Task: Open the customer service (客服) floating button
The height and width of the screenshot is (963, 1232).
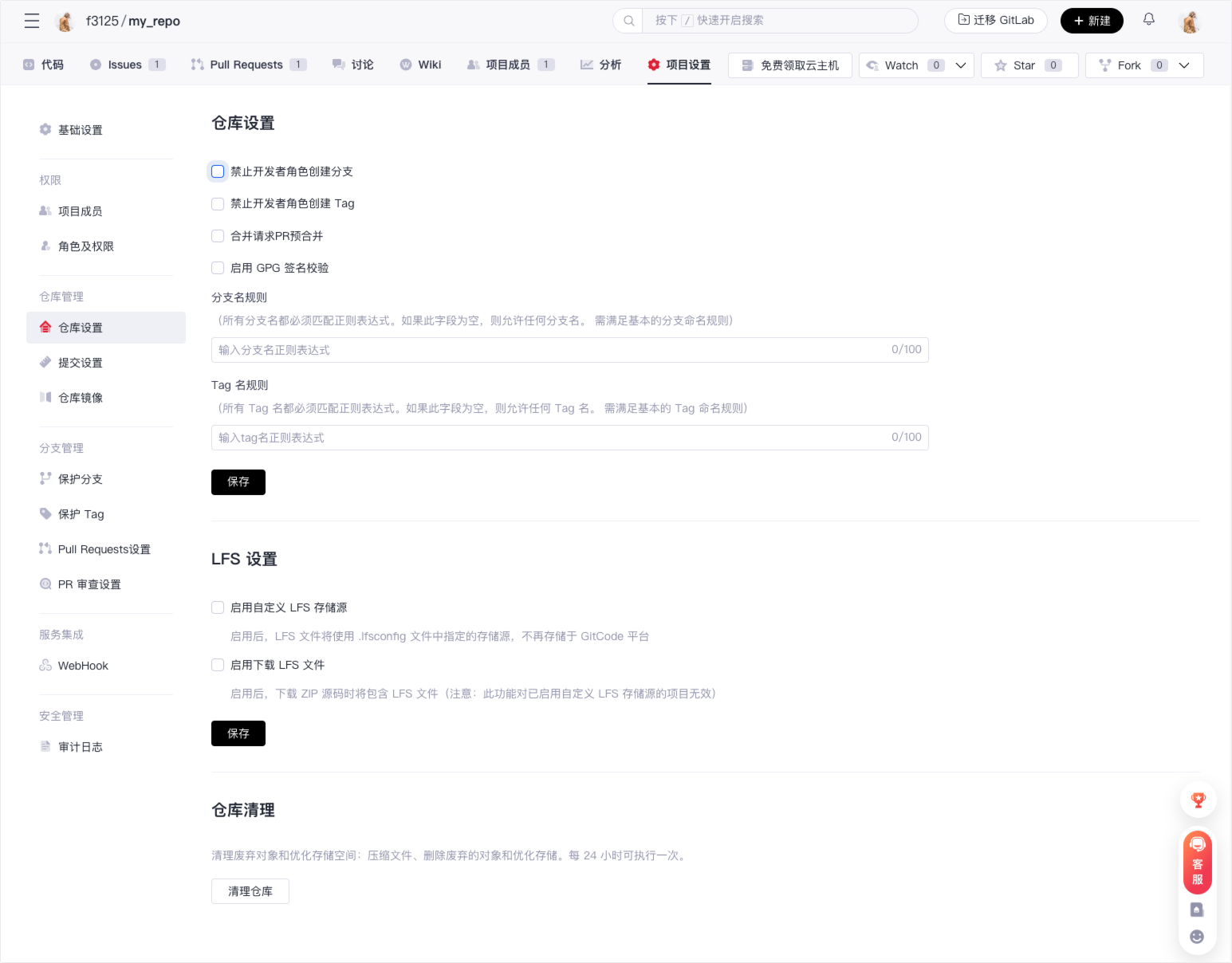Action: coord(1197,863)
